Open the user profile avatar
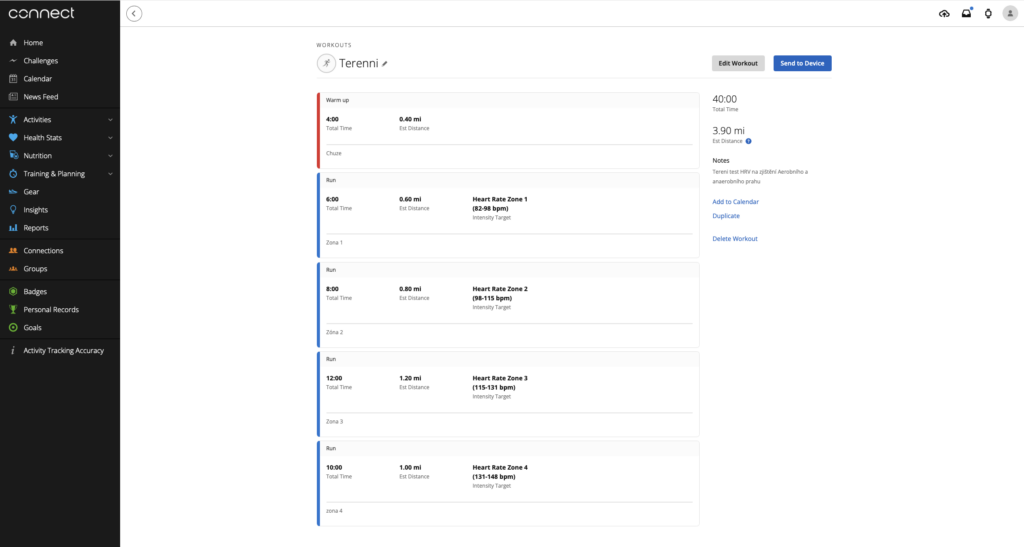Screen dimensions: 1024x547 pos(1009,13)
